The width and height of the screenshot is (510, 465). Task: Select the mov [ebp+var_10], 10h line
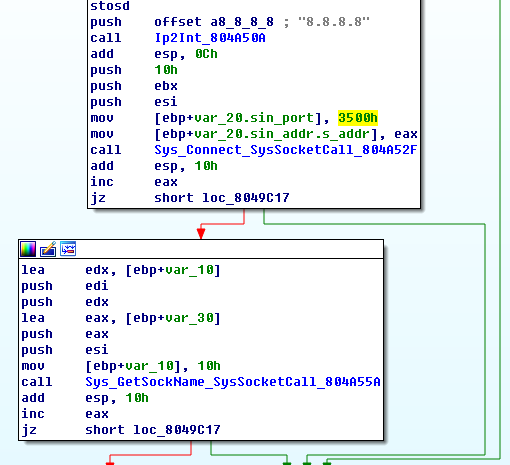(x=121, y=366)
